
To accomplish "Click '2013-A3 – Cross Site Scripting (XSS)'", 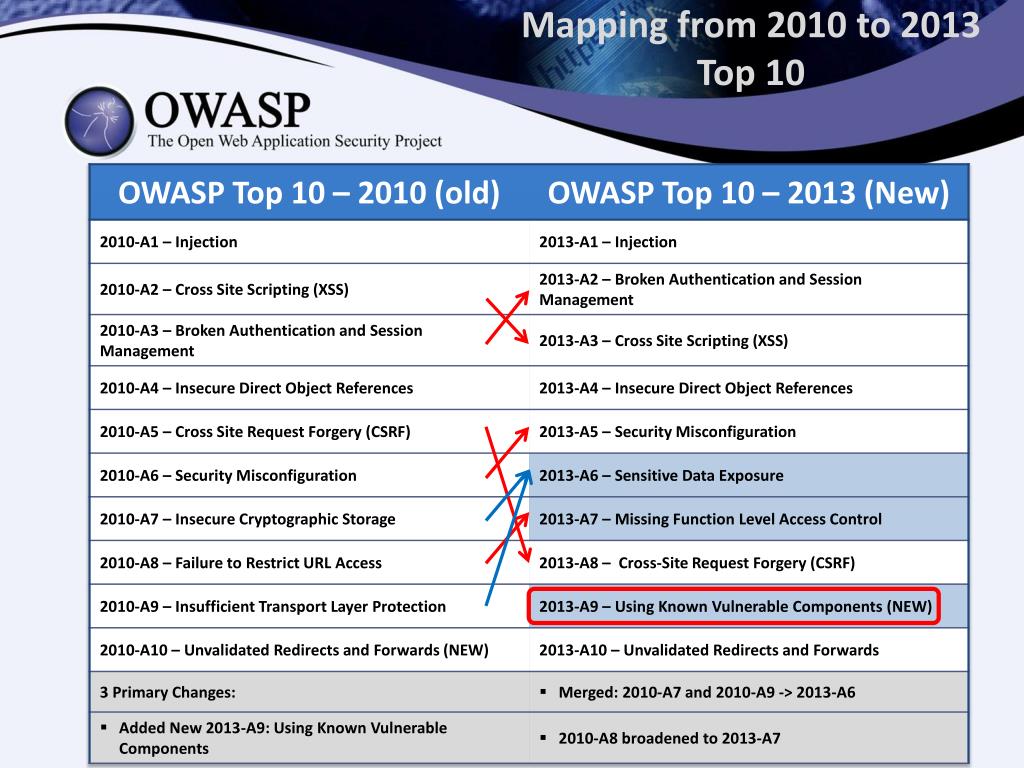I will click(x=664, y=340).
